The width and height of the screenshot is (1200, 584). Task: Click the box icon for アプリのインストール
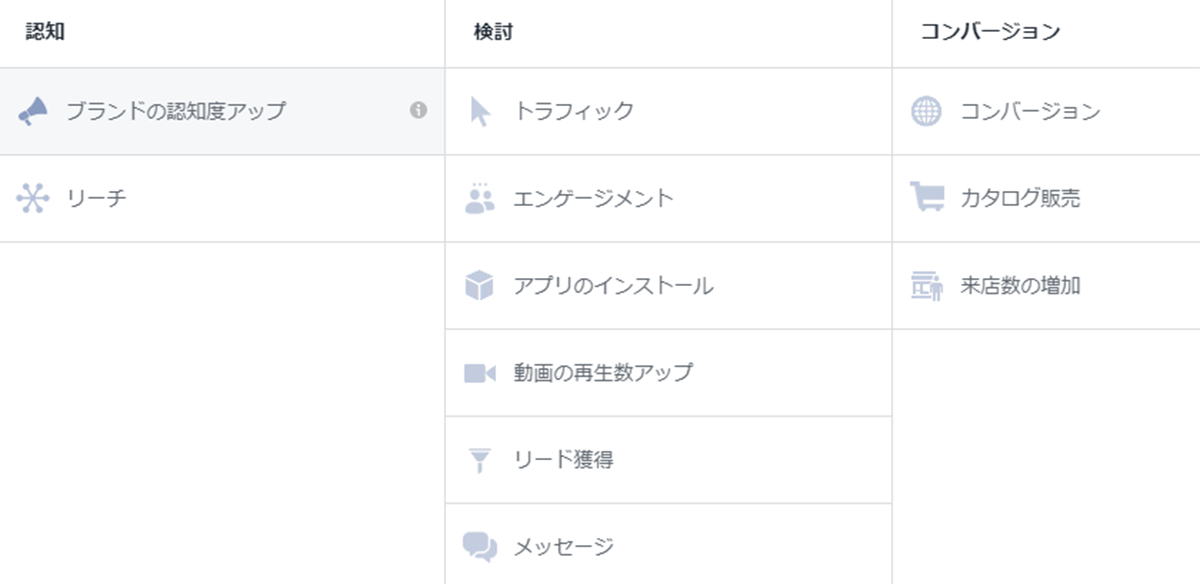480,286
